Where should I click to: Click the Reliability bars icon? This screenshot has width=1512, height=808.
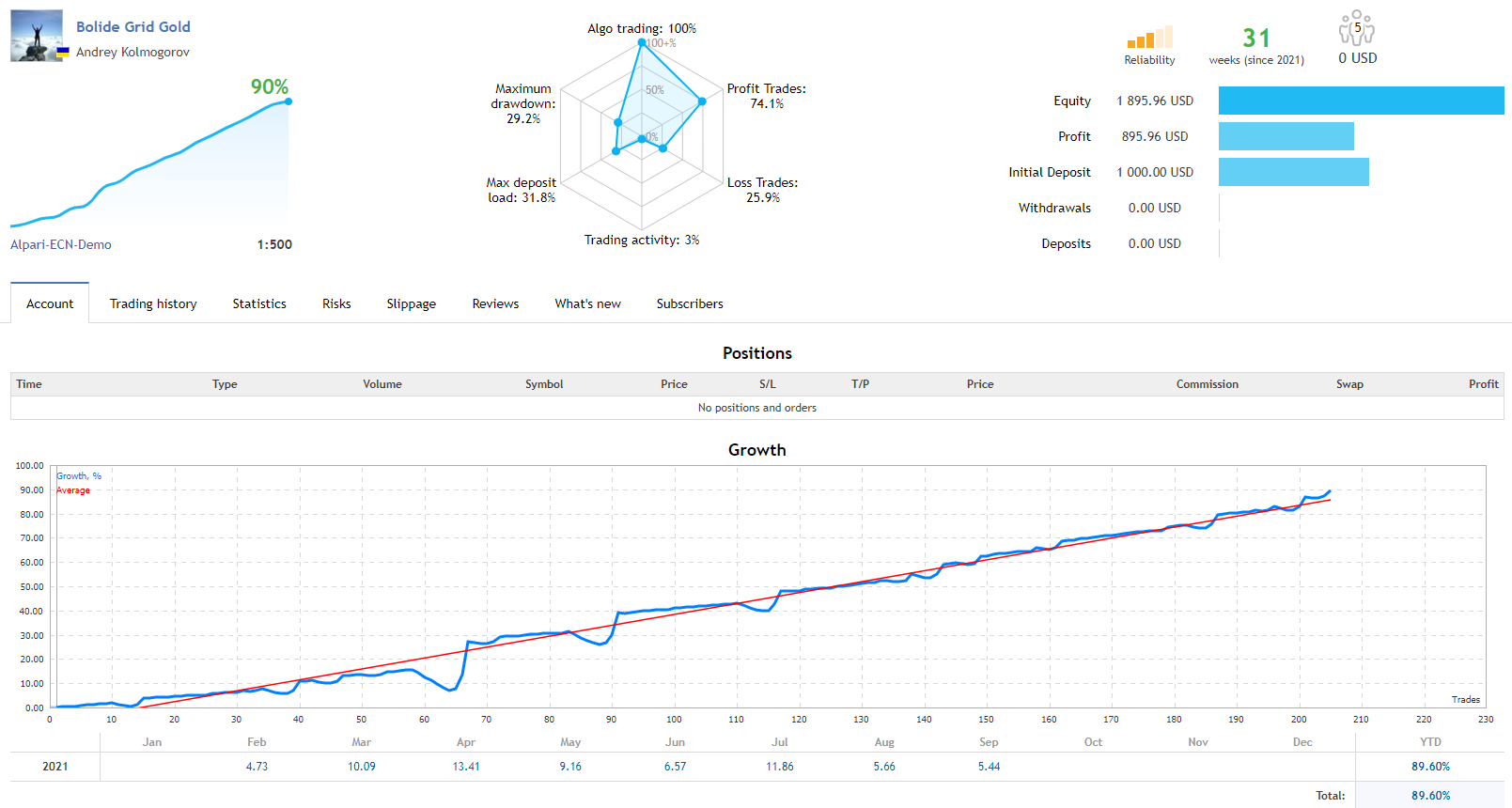(1149, 38)
